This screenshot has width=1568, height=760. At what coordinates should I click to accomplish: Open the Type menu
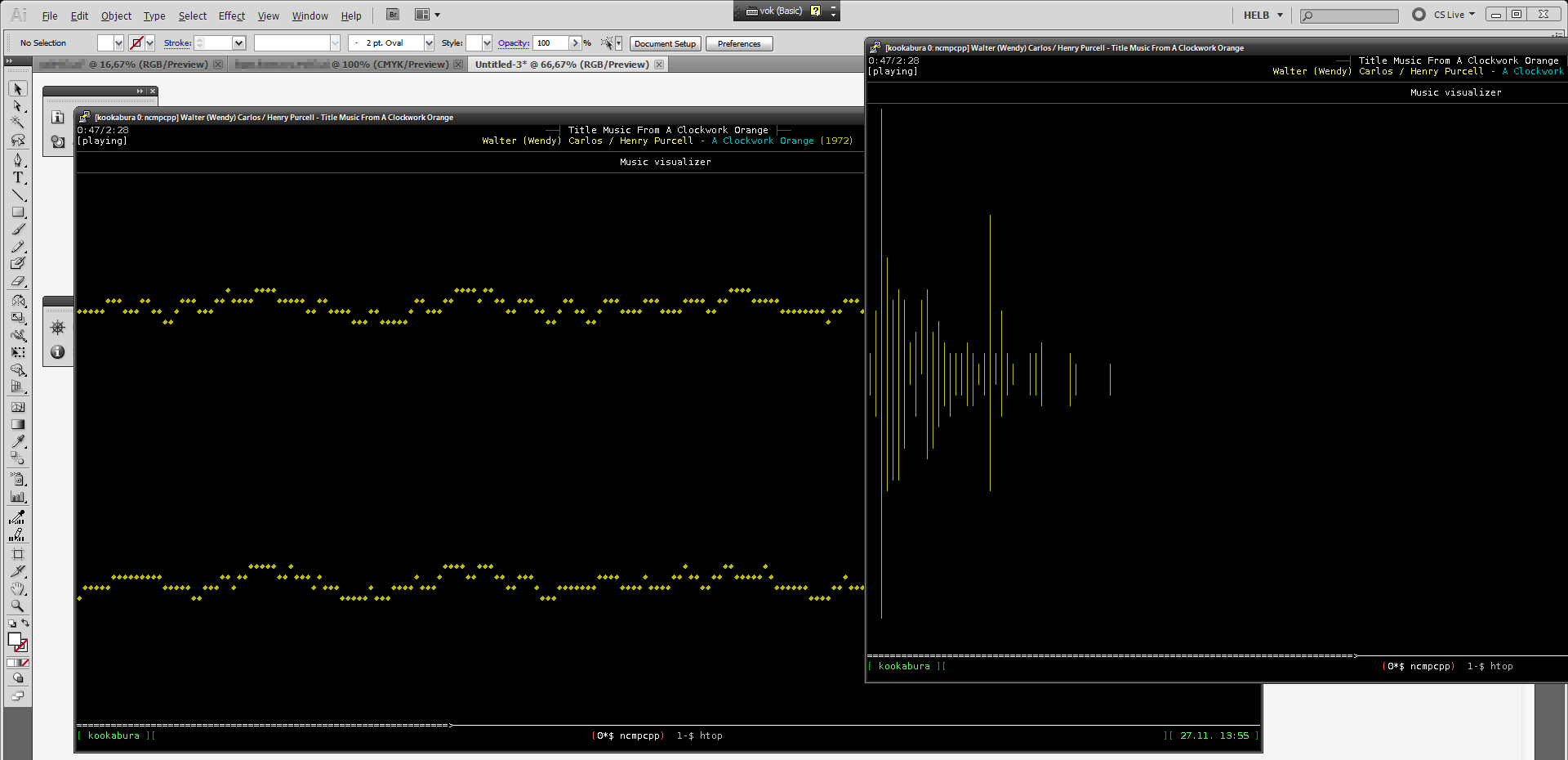tap(154, 16)
